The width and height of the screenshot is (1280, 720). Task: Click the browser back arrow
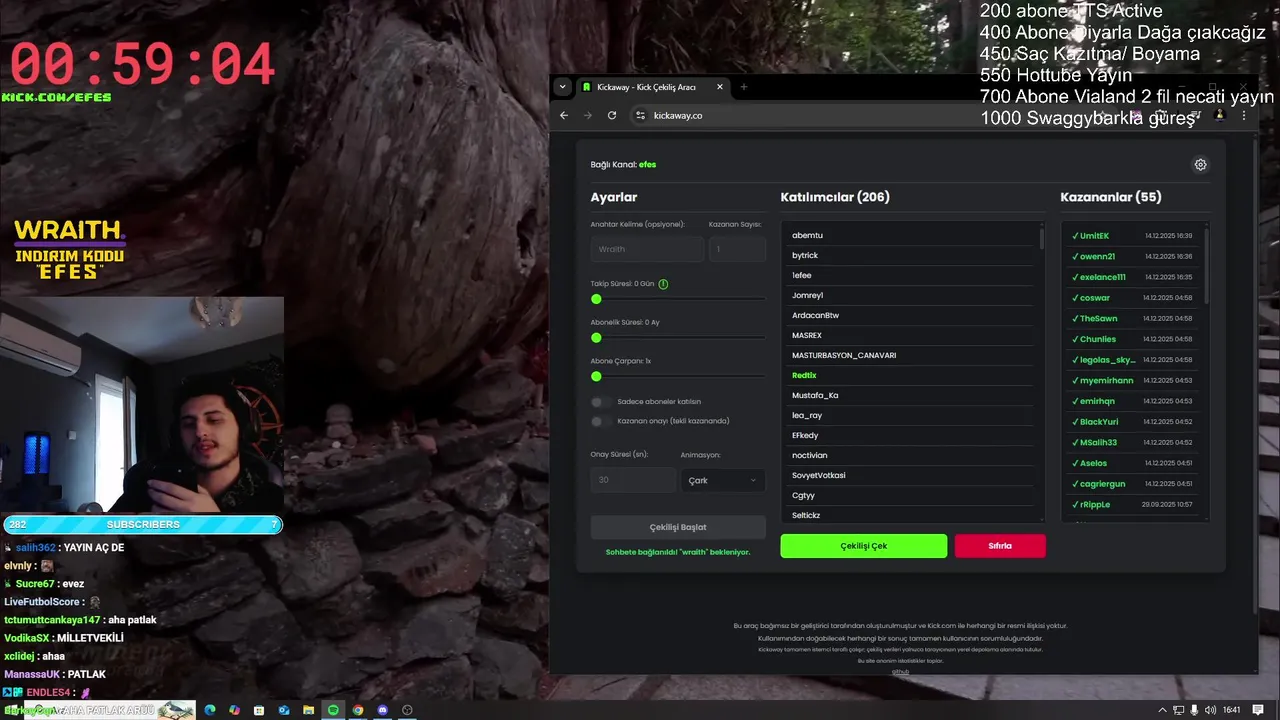[564, 115]
